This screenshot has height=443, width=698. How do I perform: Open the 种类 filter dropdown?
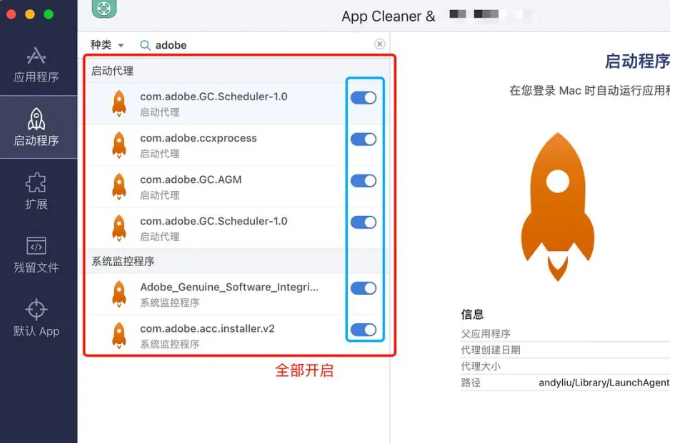coord(107,45)
